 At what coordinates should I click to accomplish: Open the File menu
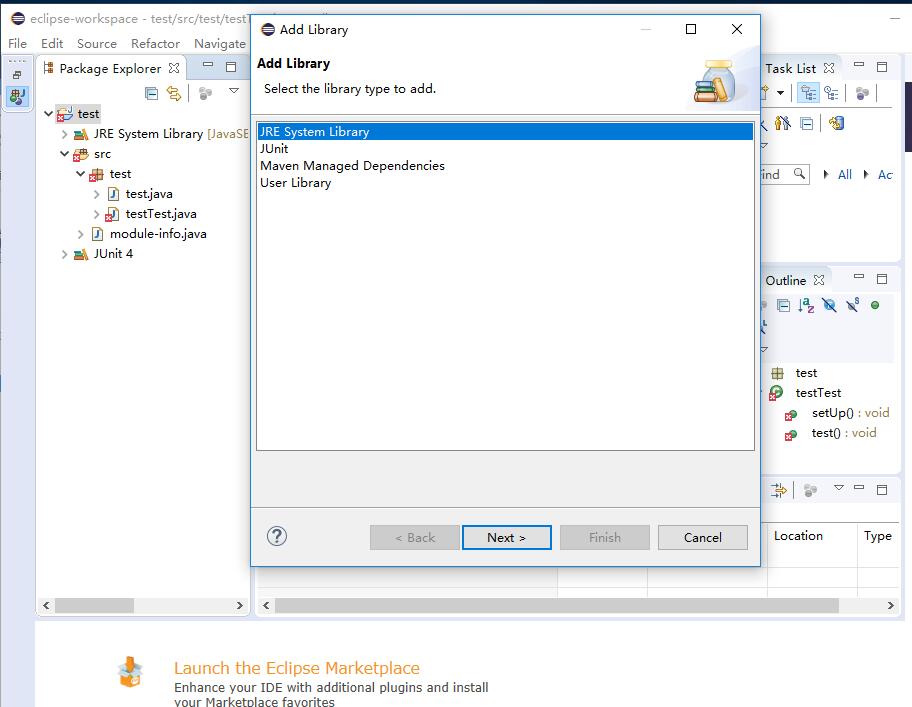17,44
